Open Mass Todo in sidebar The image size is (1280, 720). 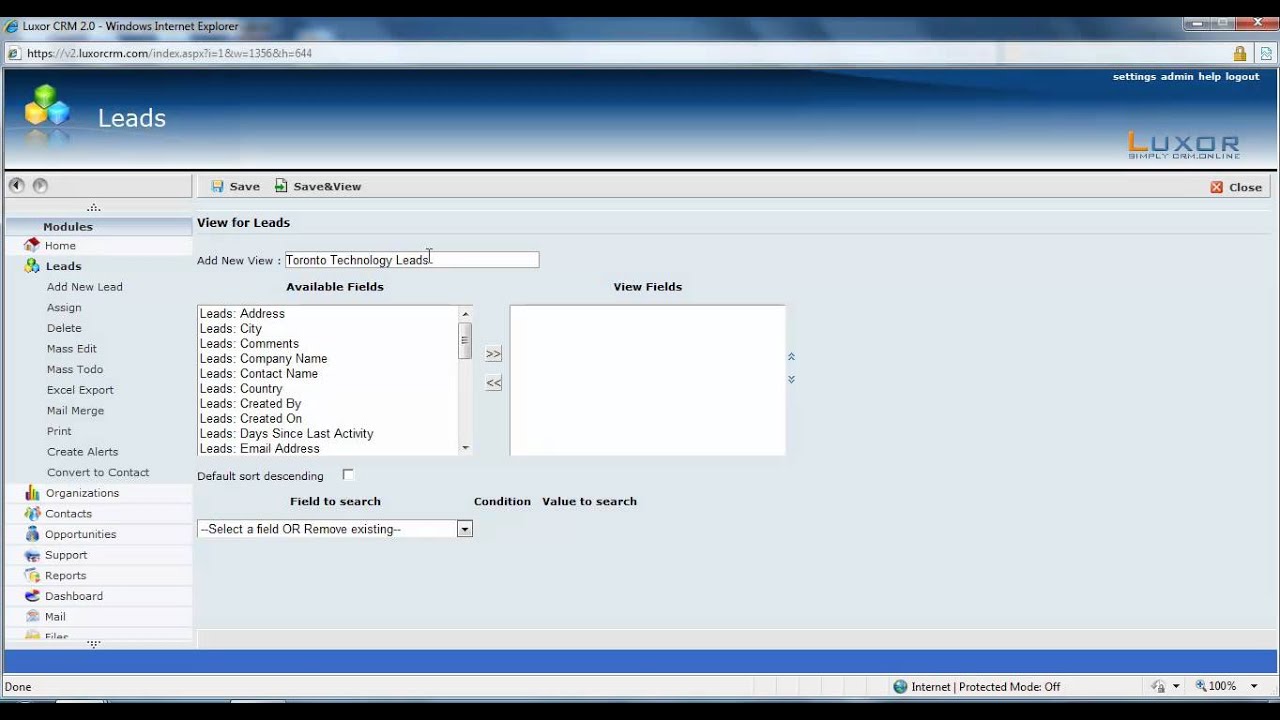point(75,369)
